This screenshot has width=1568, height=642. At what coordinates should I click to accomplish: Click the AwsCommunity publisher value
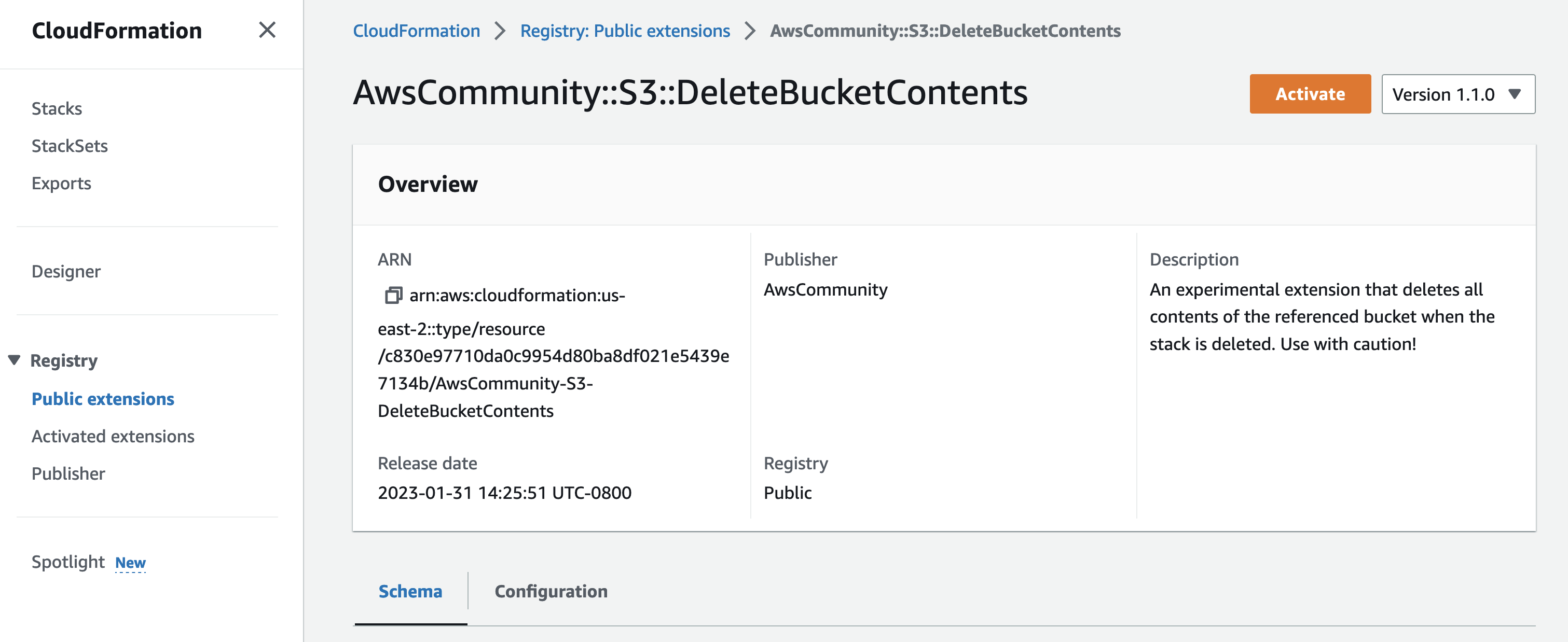(826, 290)
